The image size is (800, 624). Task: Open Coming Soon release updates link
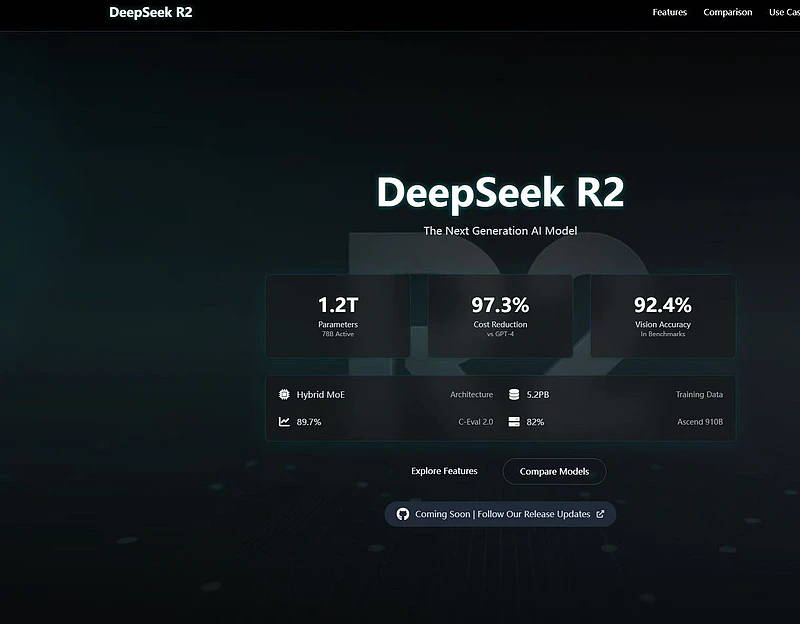500,514
